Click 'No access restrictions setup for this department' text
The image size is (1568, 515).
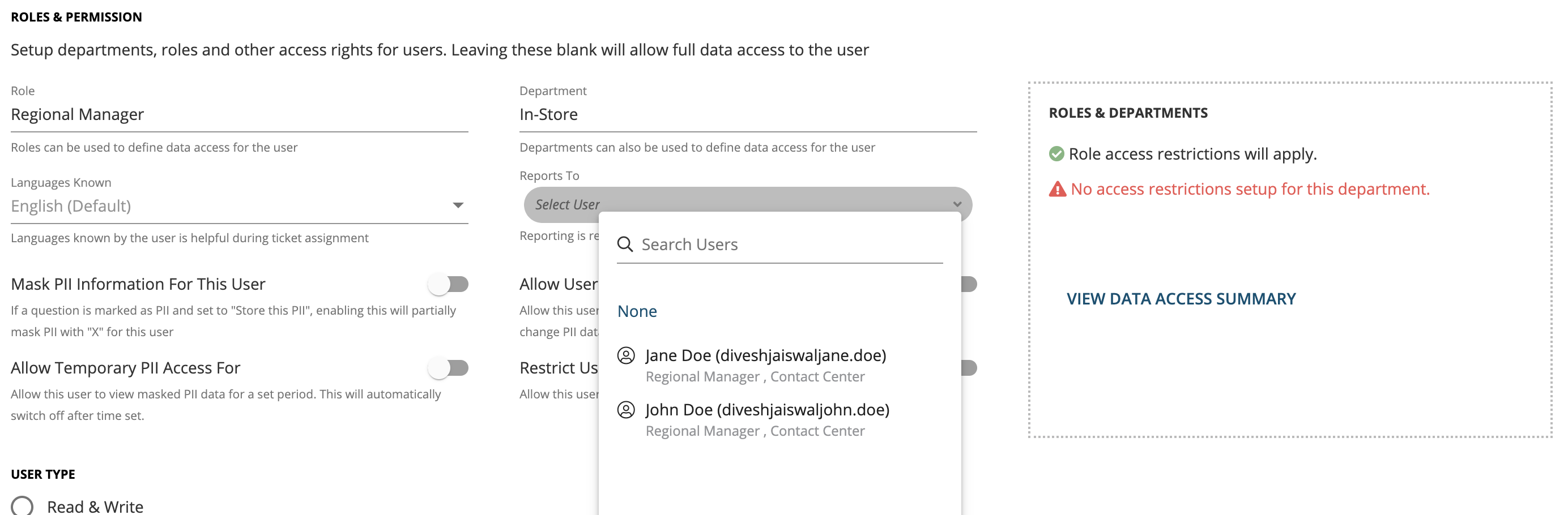click(x=1250, y=189)
